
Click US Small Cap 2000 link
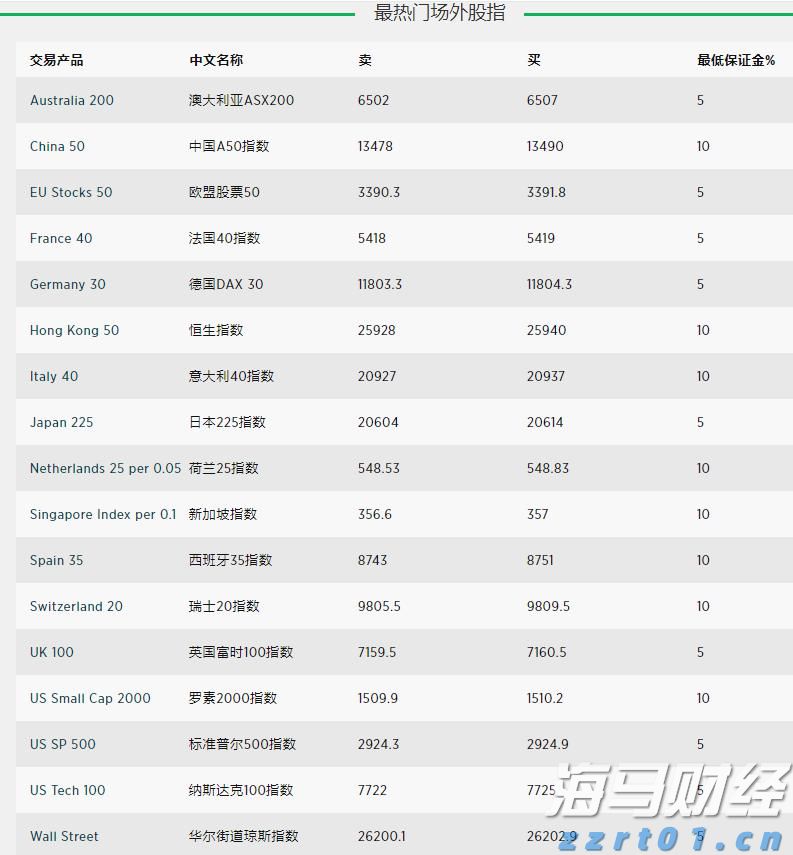pyautogui.click(x=90, y=698)
